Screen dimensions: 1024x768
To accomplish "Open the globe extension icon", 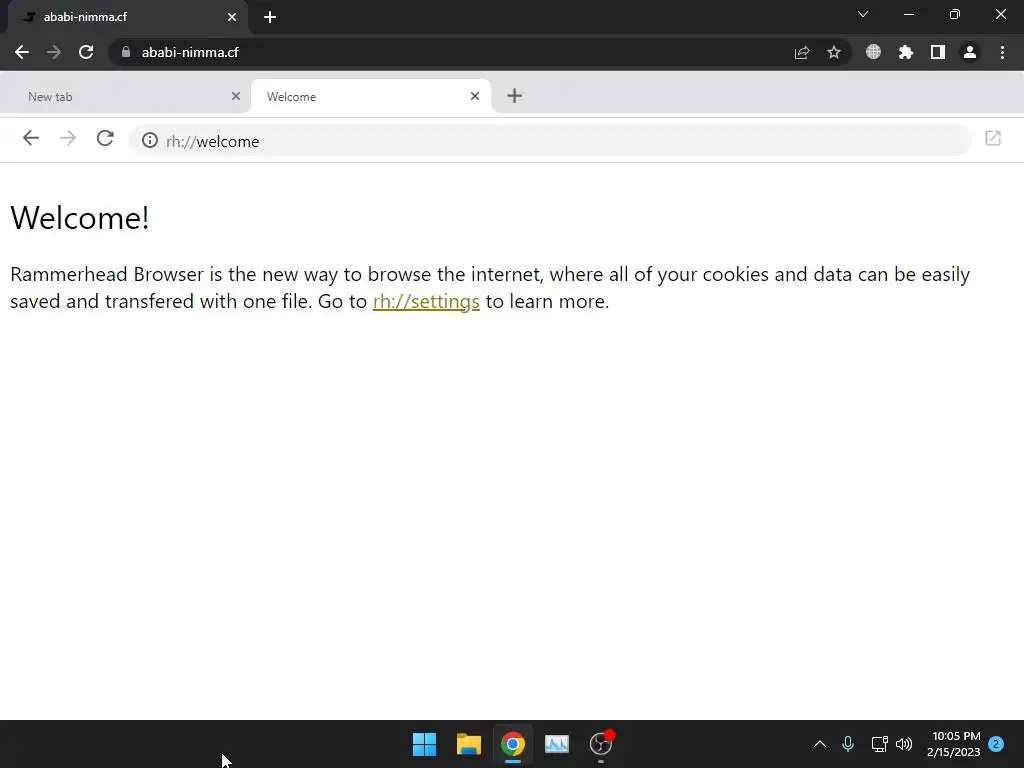I will 873,52.
